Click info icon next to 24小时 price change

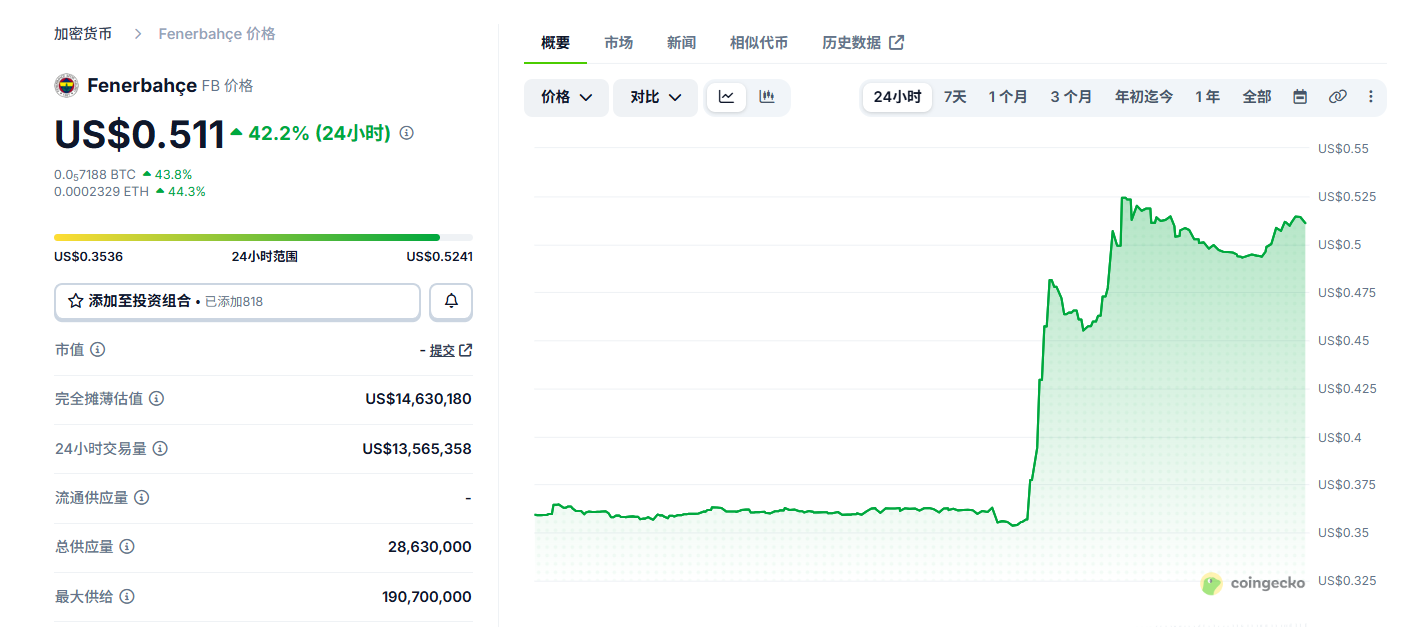(x=406, y=133)
